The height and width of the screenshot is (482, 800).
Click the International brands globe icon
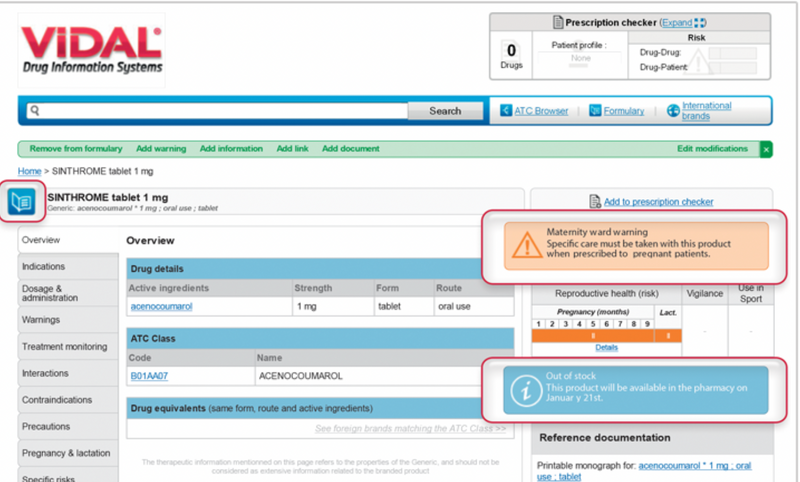(x=673, y=110)
